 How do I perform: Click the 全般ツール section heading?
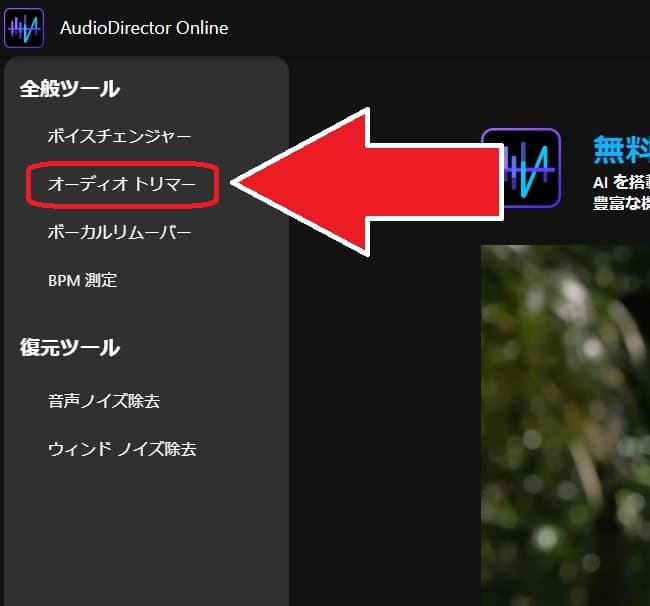tap(70, 89)
